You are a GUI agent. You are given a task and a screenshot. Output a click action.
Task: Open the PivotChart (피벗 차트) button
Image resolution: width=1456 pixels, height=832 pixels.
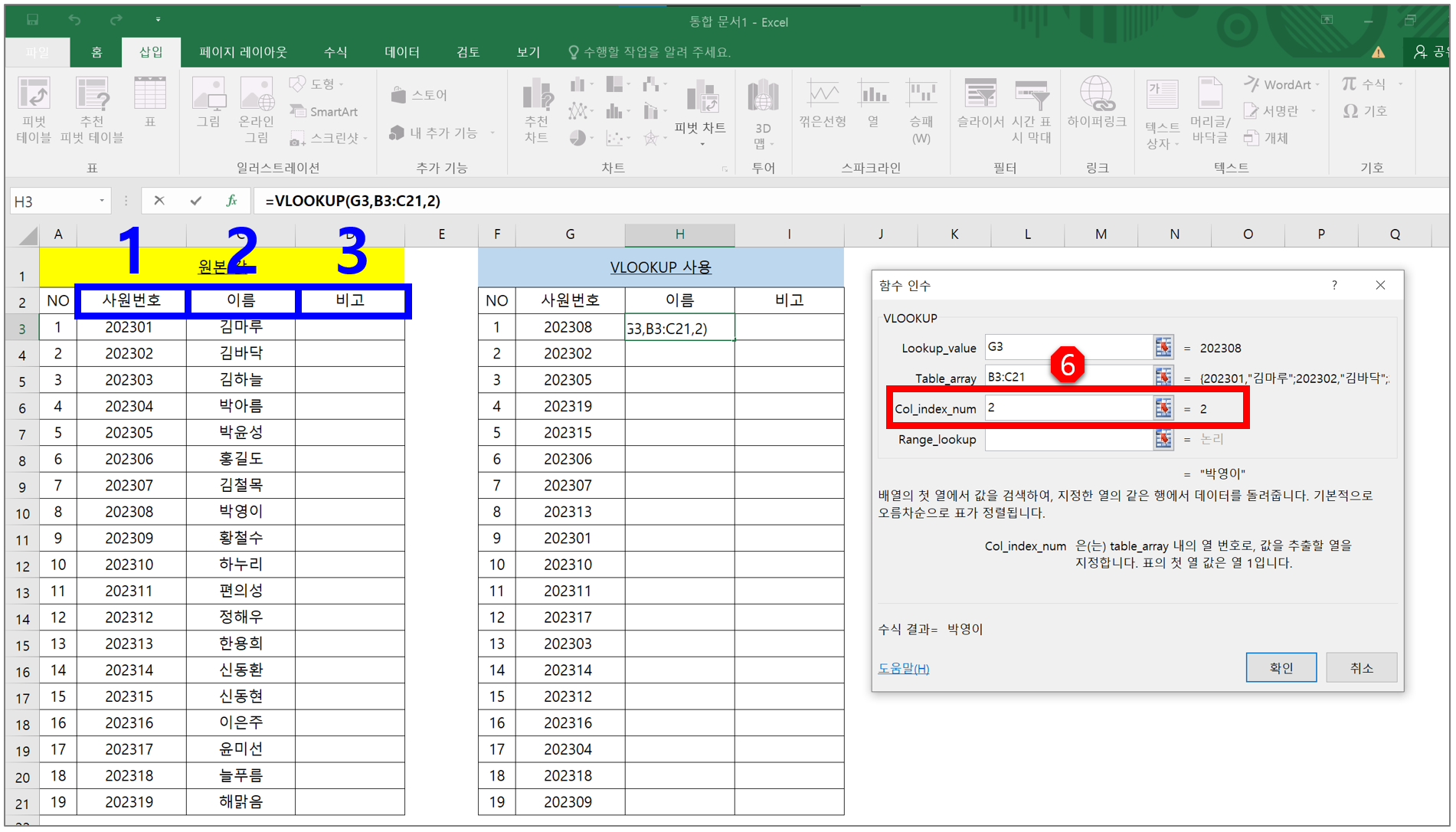click(x=700, y=113)
